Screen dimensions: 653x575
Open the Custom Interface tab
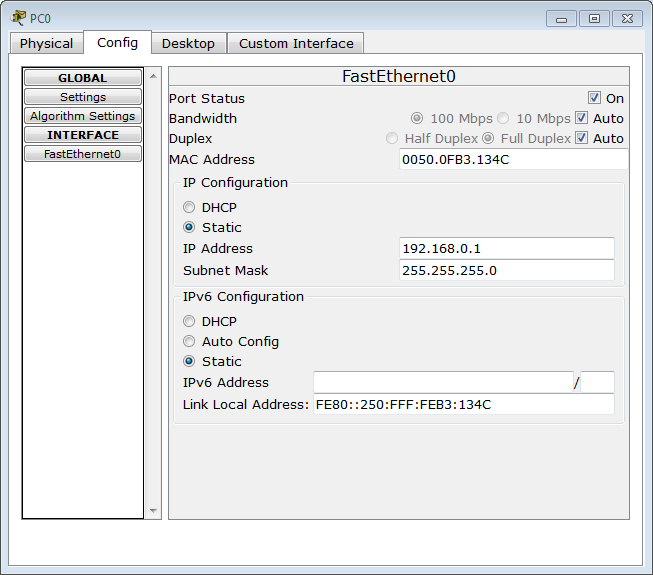pyautogui.click(x=296, y=43)
